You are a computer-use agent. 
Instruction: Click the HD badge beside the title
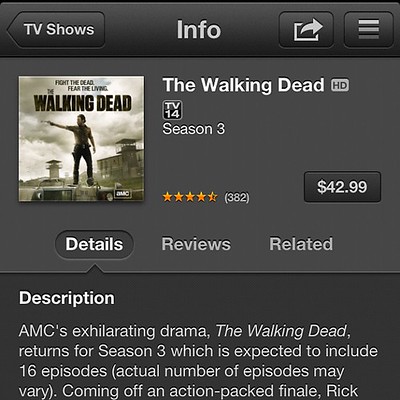(340, 85)
